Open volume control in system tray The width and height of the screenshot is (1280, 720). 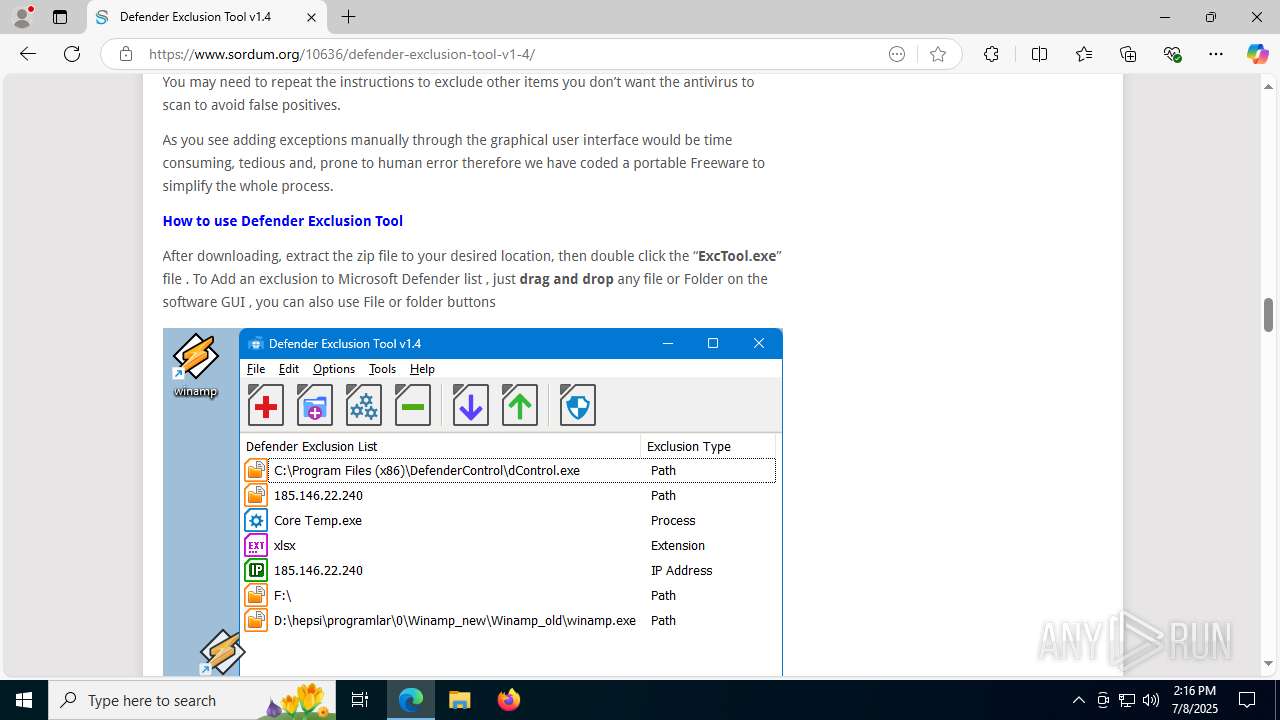(x=1151, y=700)
